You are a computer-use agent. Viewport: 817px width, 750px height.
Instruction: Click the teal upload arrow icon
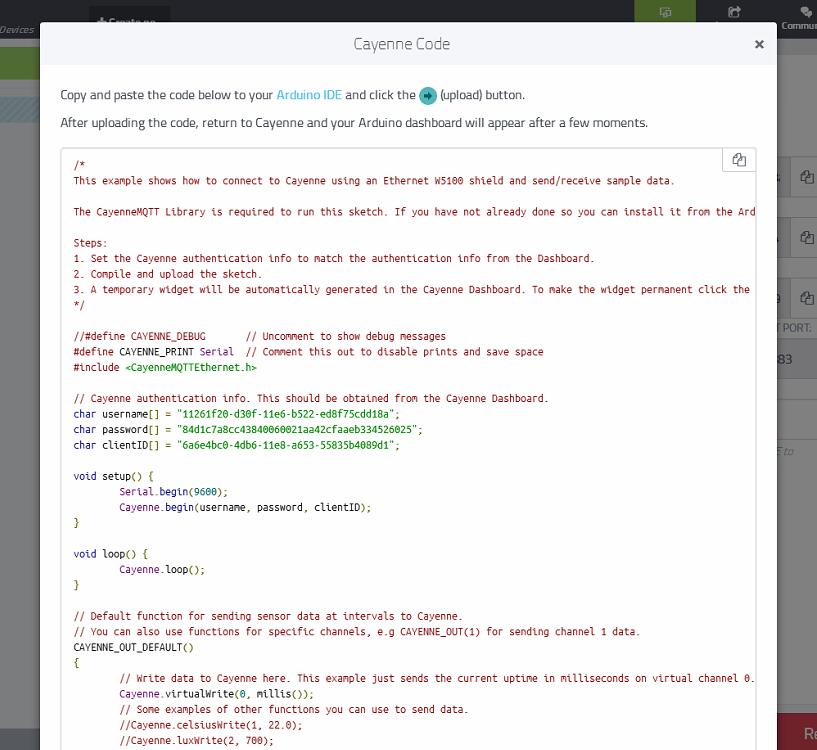tap(428, 95)
